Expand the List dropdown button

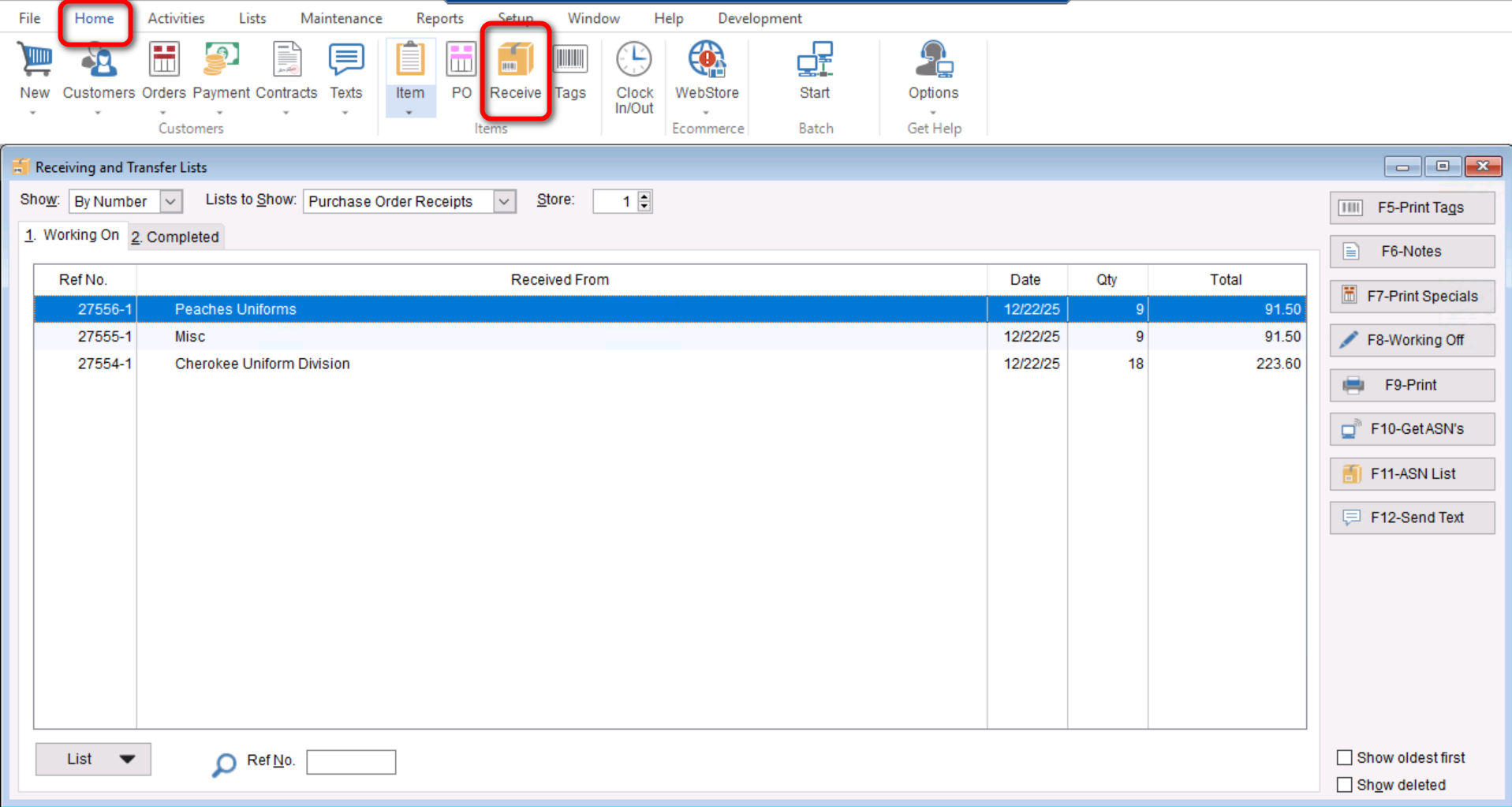(x=126, y=759)
